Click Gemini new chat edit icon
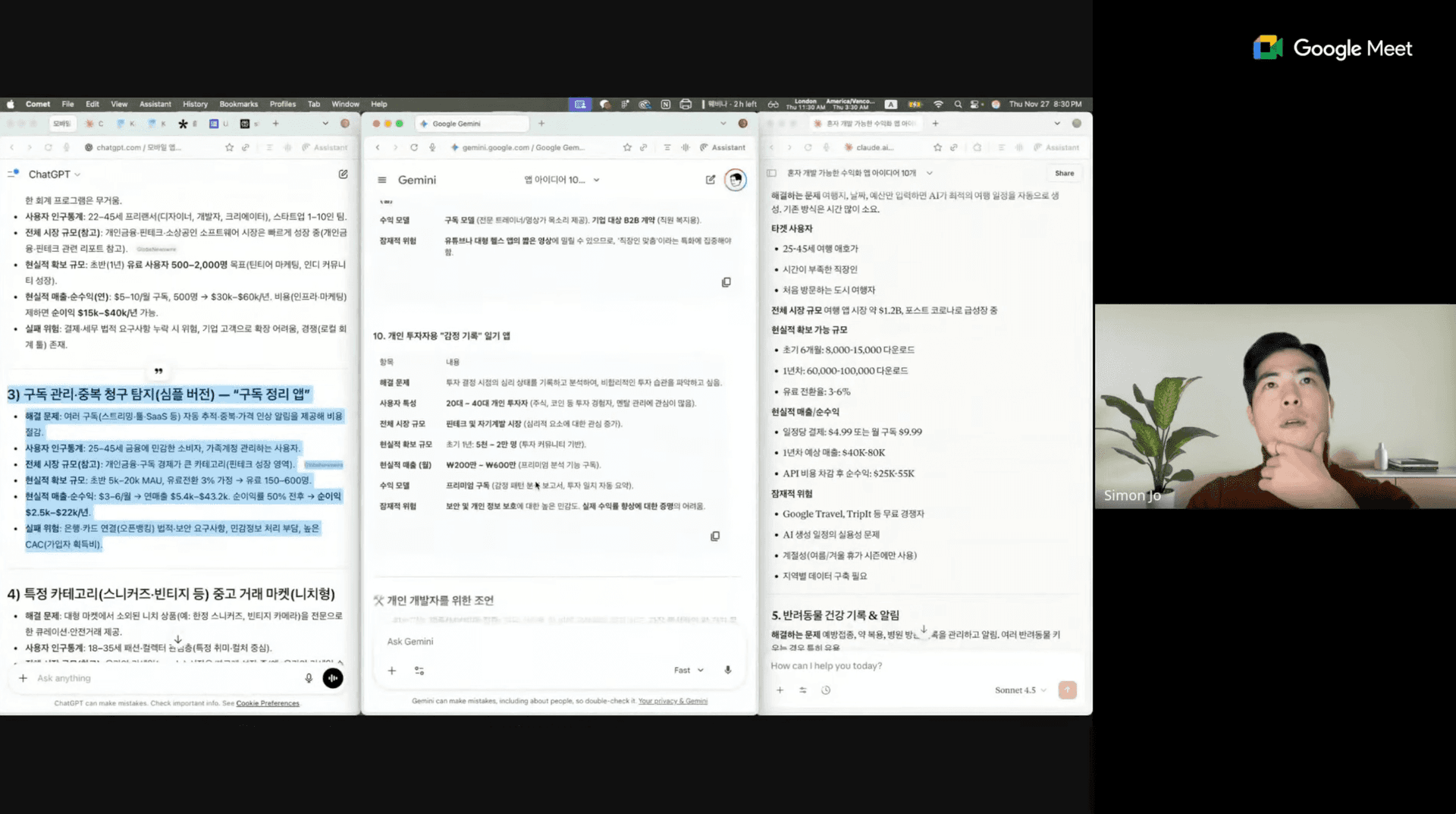The height and width of the screenshot is (814, 1456). tap(711, 180)
